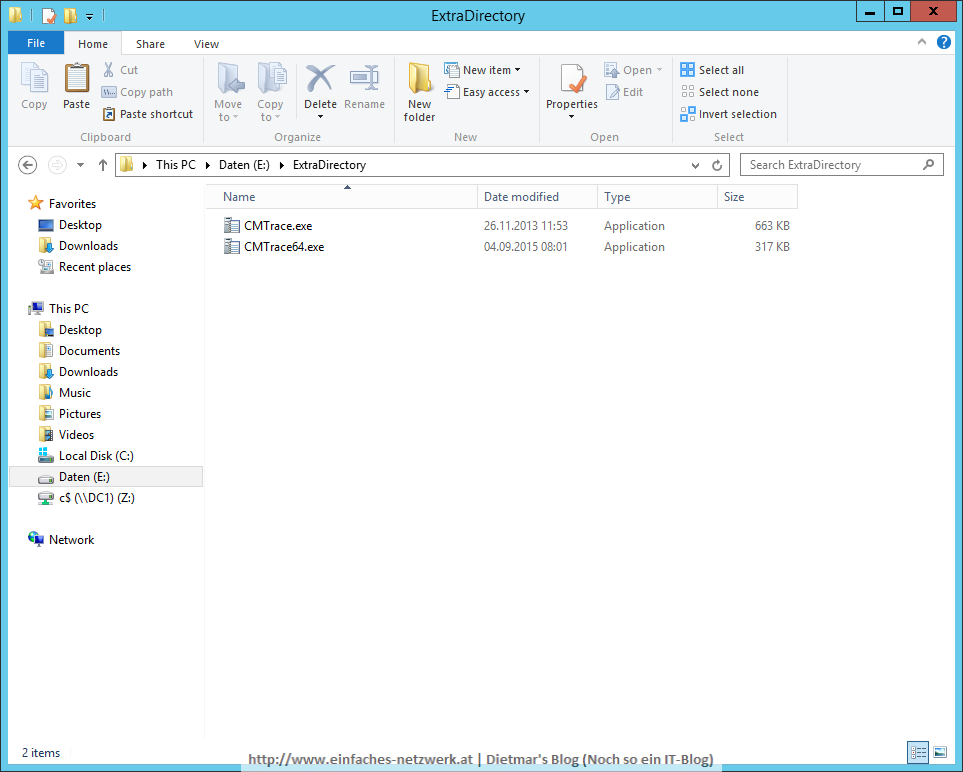Sort by Date modified column header
963x772 pixels.
[x=537, y=197]
